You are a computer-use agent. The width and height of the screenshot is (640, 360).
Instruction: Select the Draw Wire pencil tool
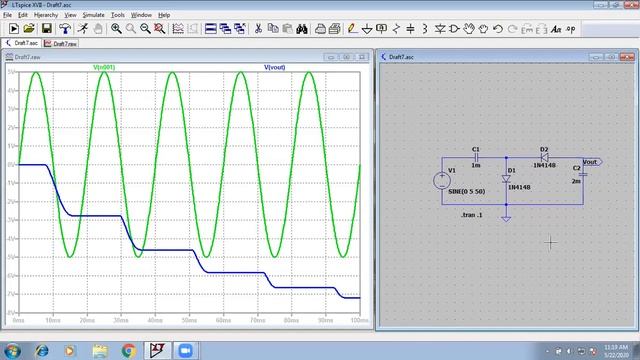tap(352, 29)
